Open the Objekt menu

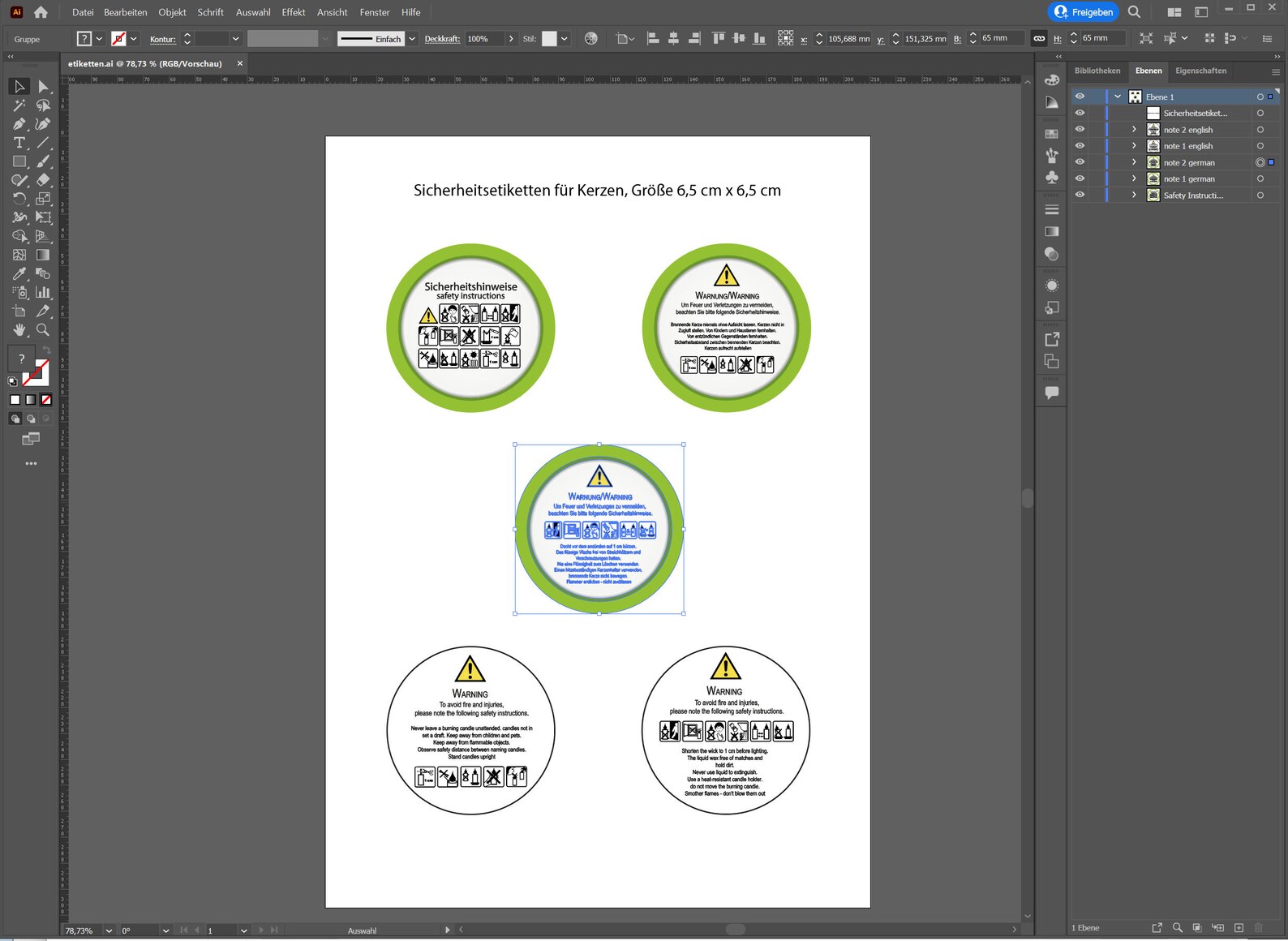[172, 12]
